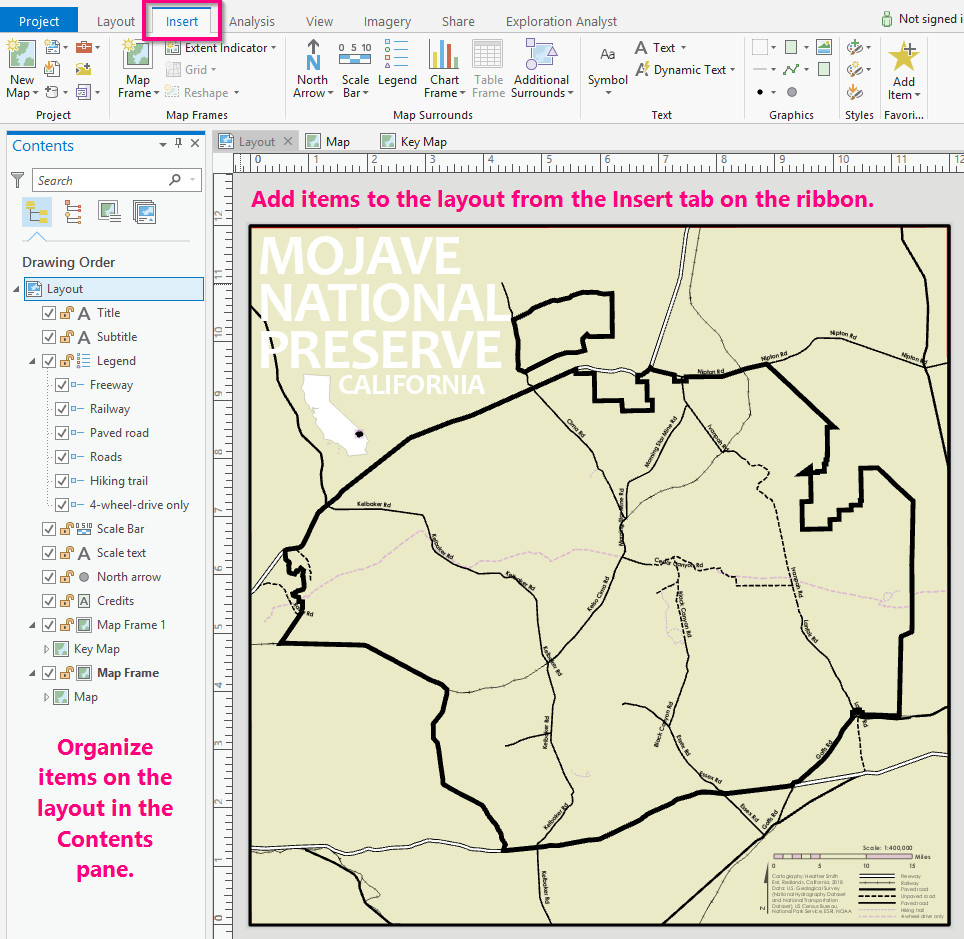Click the Dynamic Text icon

(642, 69)
